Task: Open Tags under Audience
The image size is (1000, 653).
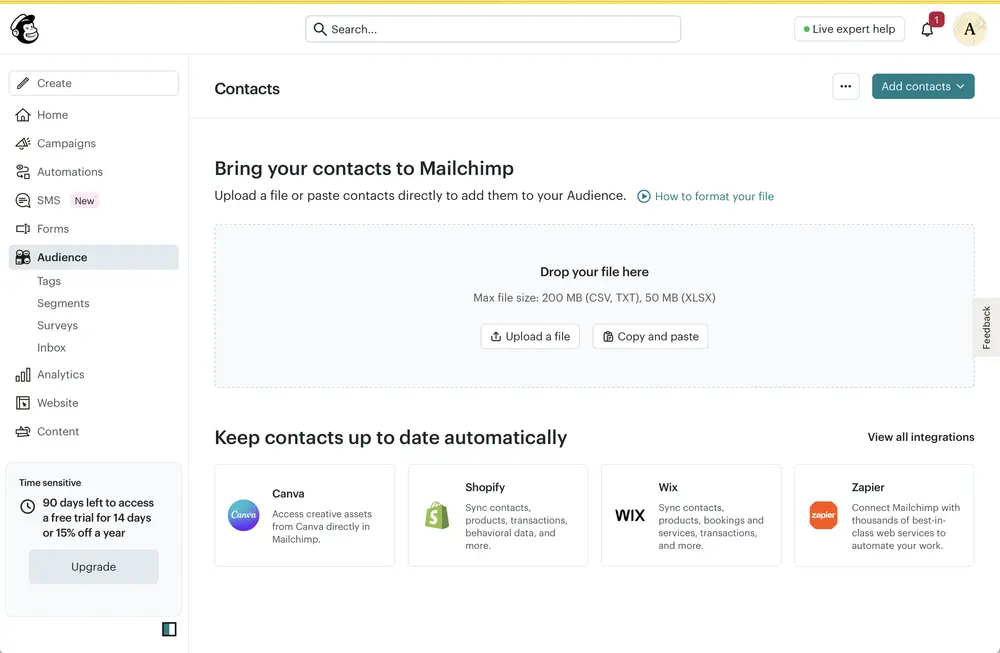Action: point(49,281)
